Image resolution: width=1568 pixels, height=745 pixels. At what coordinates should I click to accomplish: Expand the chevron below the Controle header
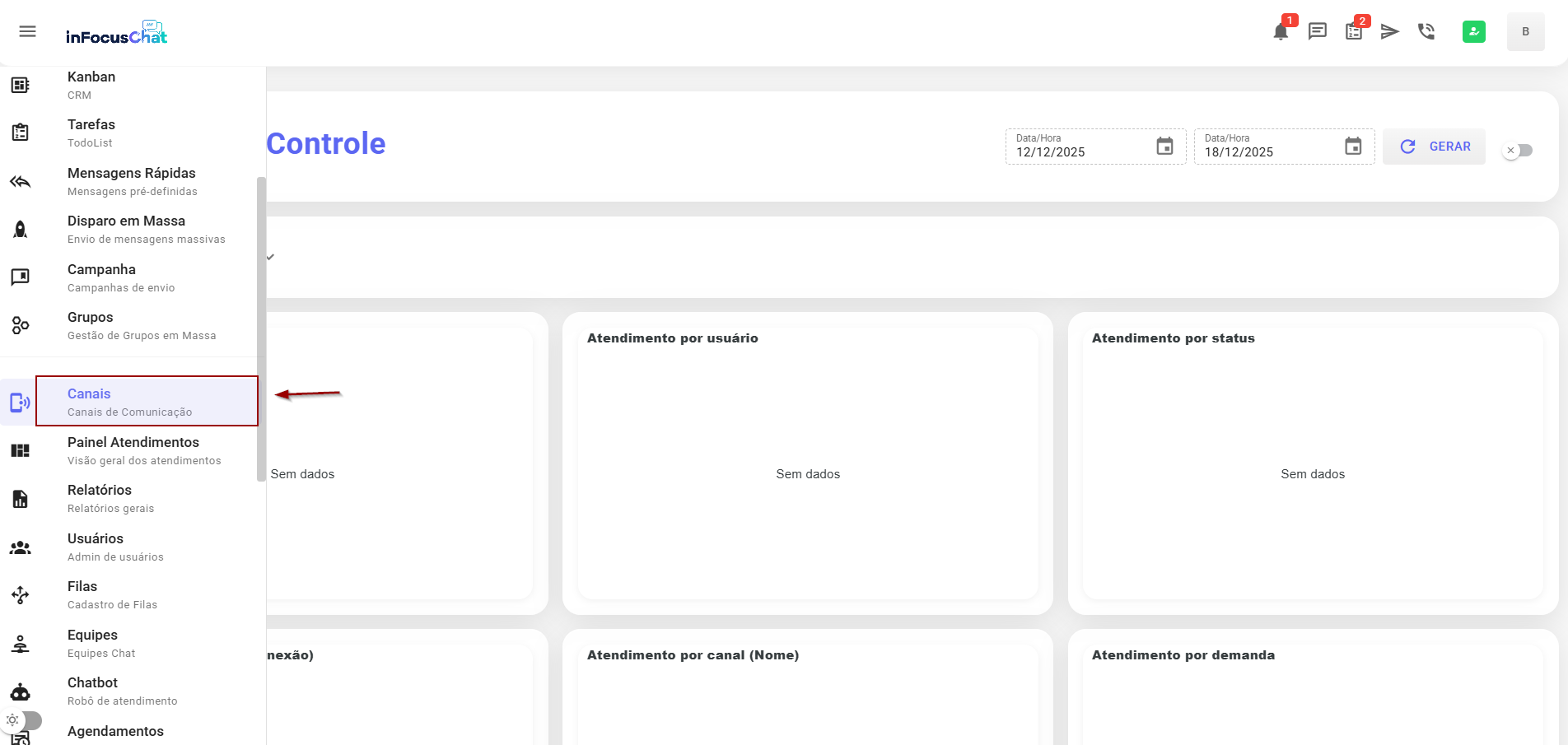(x=270, y=257)
